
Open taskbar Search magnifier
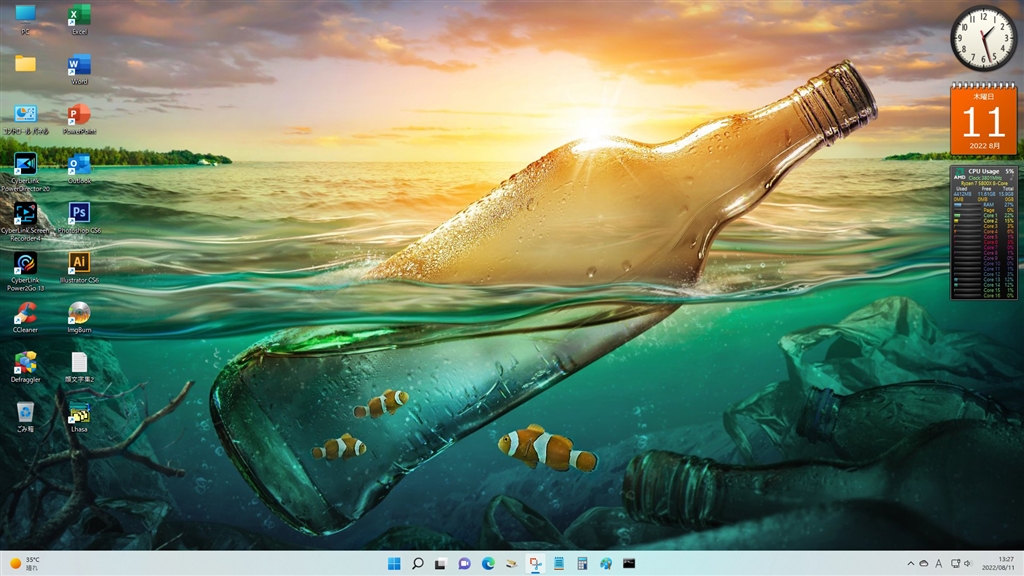417,564
